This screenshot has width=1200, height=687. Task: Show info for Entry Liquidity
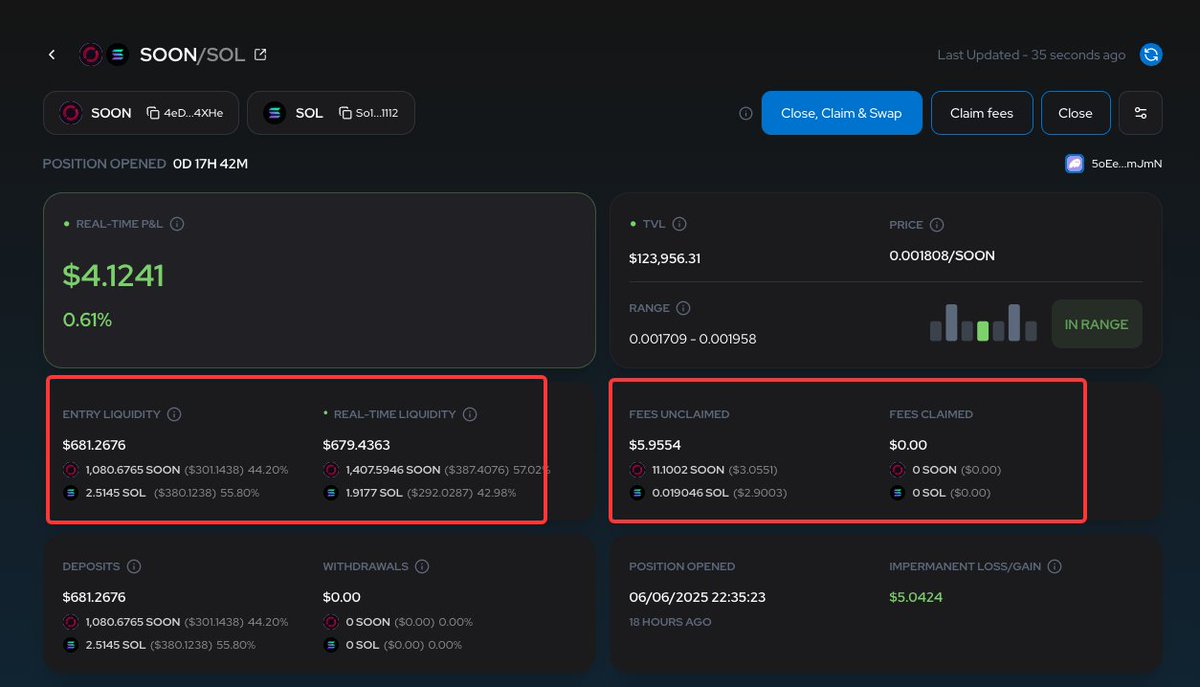pyautogui.click(x=174, y=414)
